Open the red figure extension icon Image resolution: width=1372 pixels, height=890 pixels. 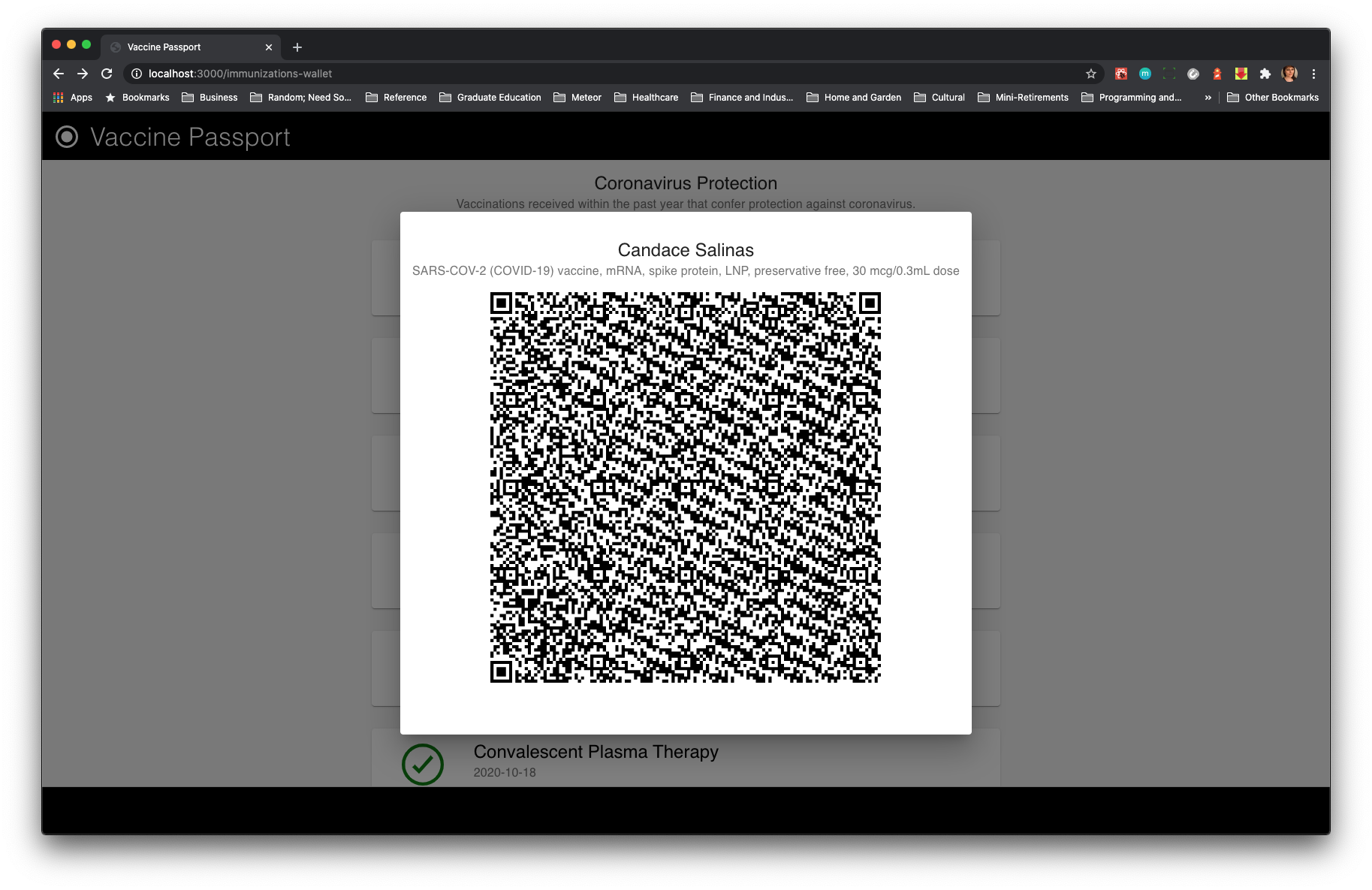tap(1217, 74)
